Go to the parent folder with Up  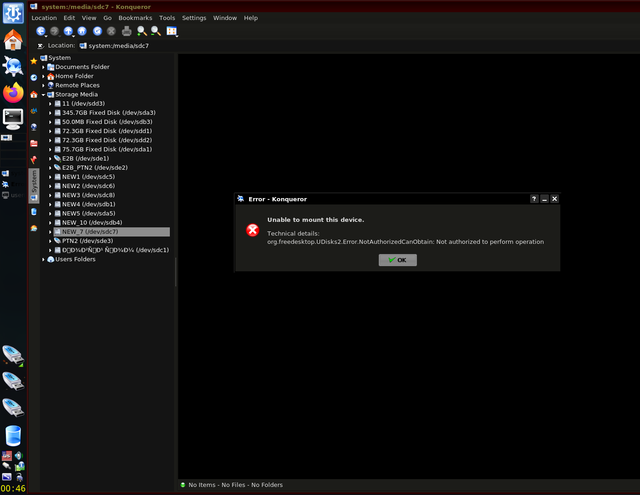coord(68,31)
